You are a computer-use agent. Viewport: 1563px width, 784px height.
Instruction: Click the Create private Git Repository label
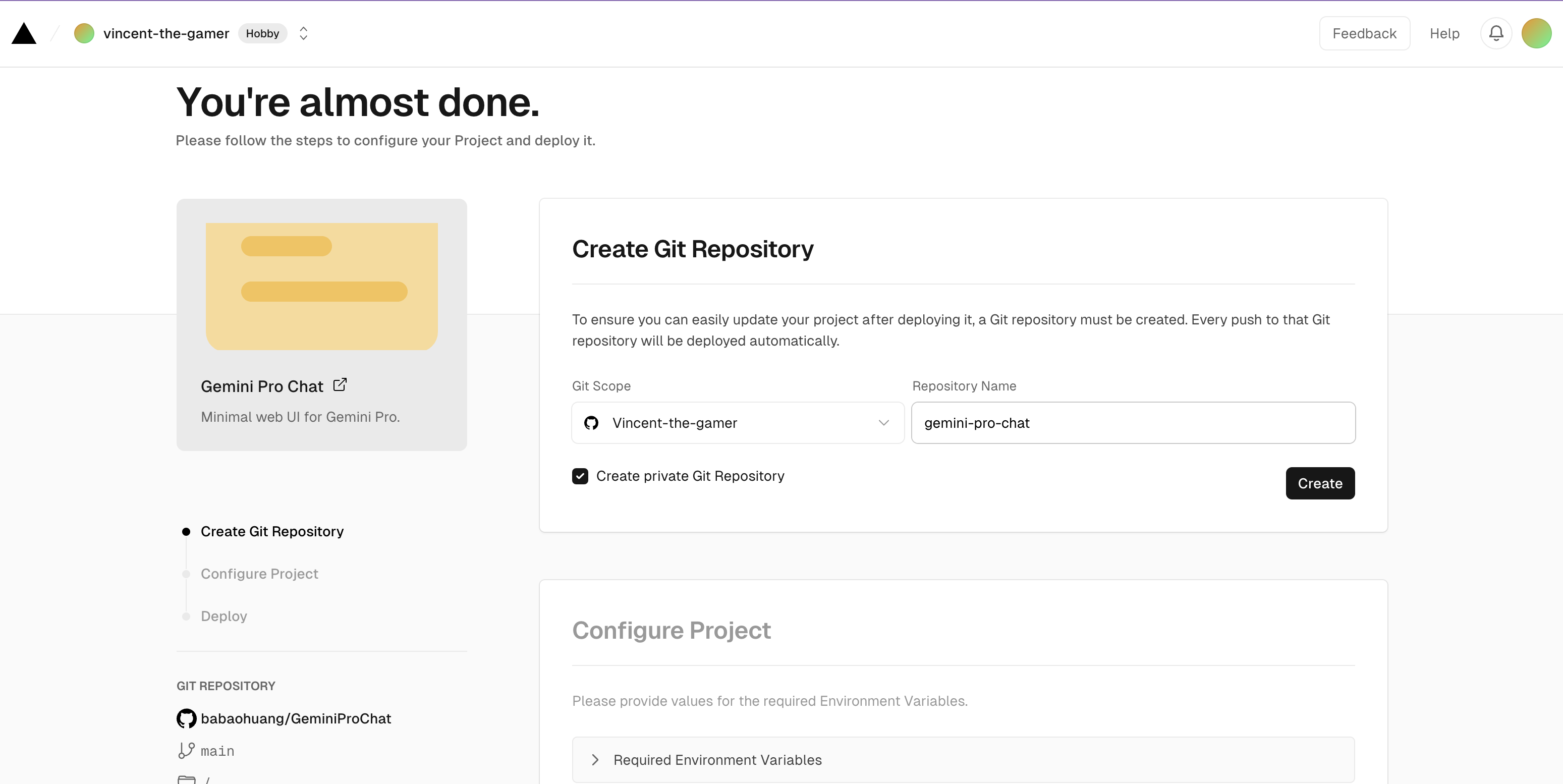(x=690, y=476)
